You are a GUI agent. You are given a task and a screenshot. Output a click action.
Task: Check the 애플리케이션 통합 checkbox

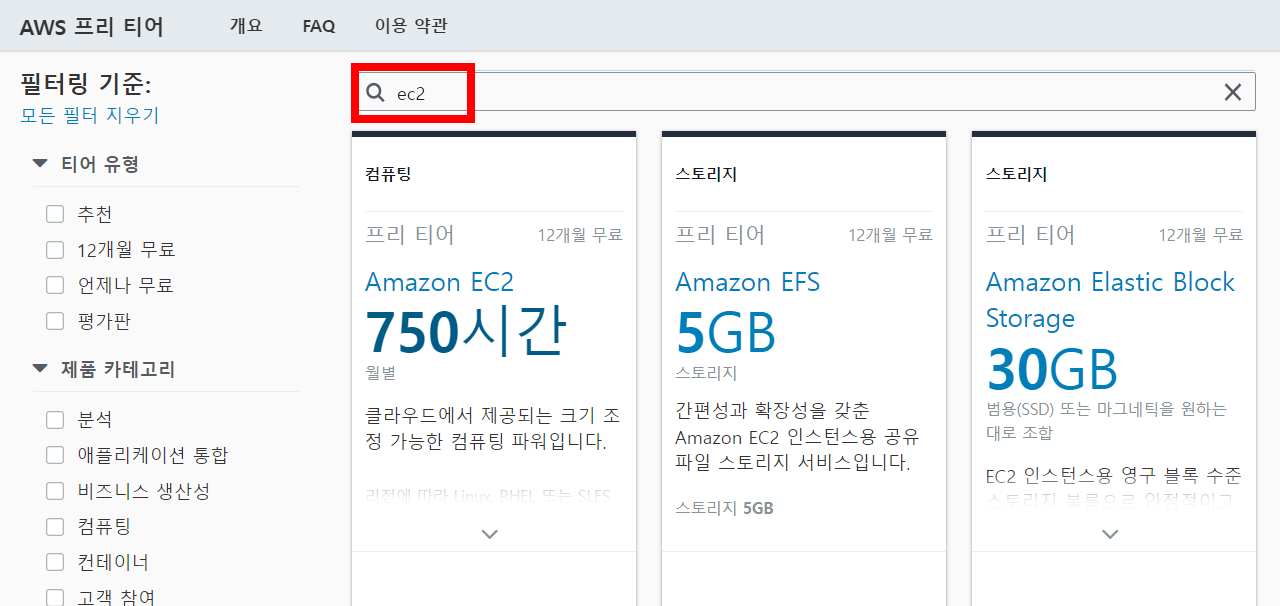[x=55, y=455]
